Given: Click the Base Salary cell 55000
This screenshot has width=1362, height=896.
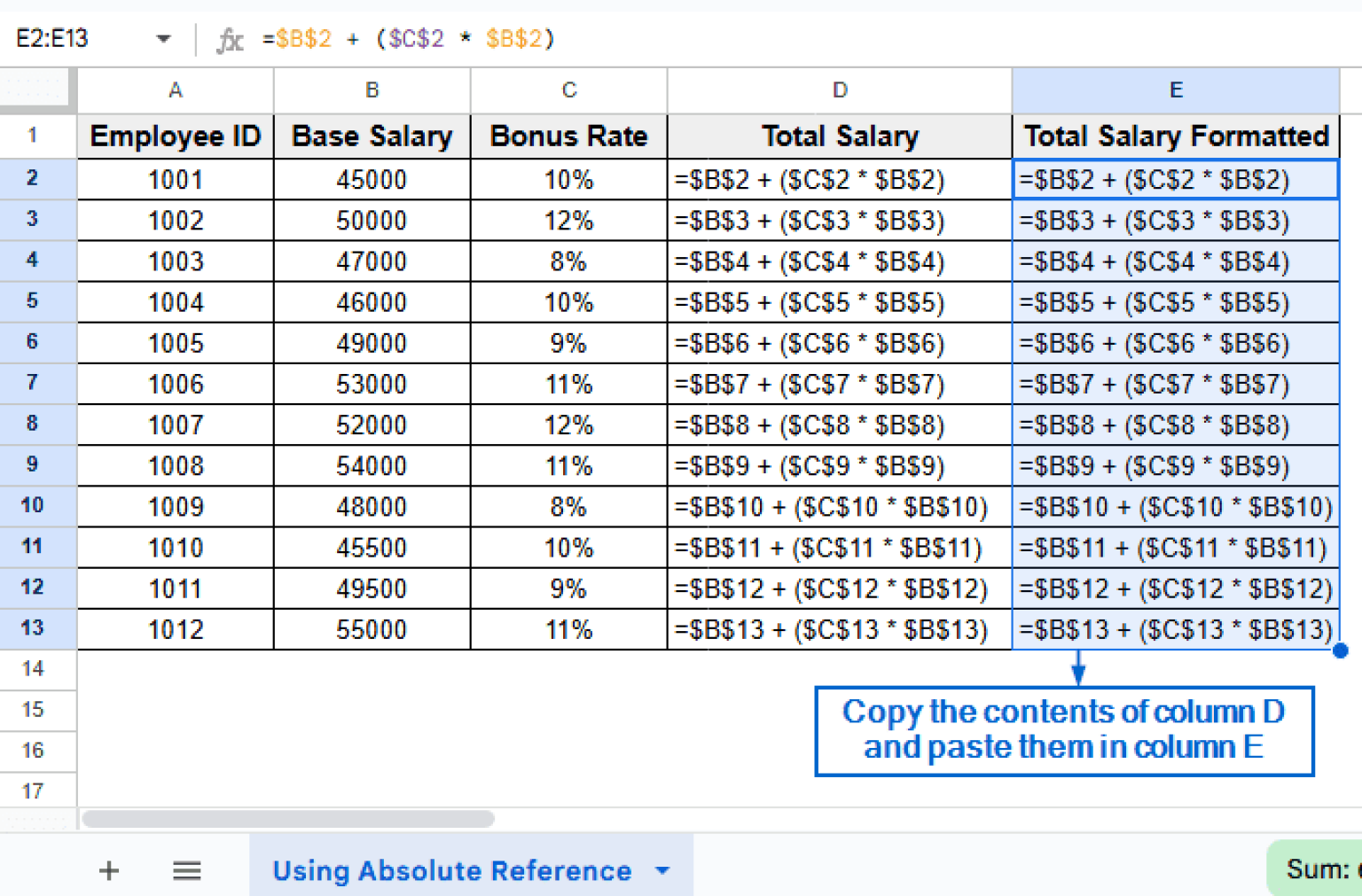Looking at the screenshot, I should pyautogui.click(x=372, y=629).
